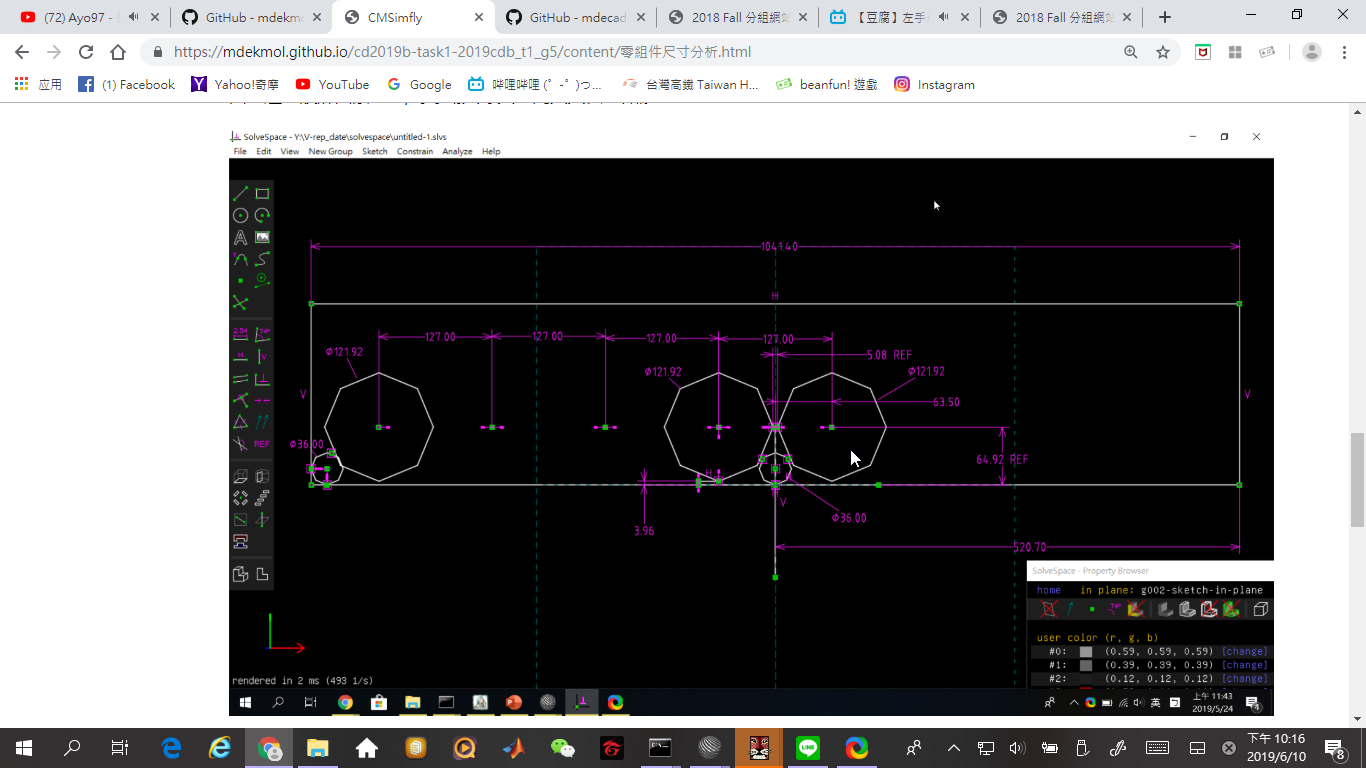Toggle edges visibility in Property Browser
The height and width of the screenshot is (768, 1366).
point(1187,609)
